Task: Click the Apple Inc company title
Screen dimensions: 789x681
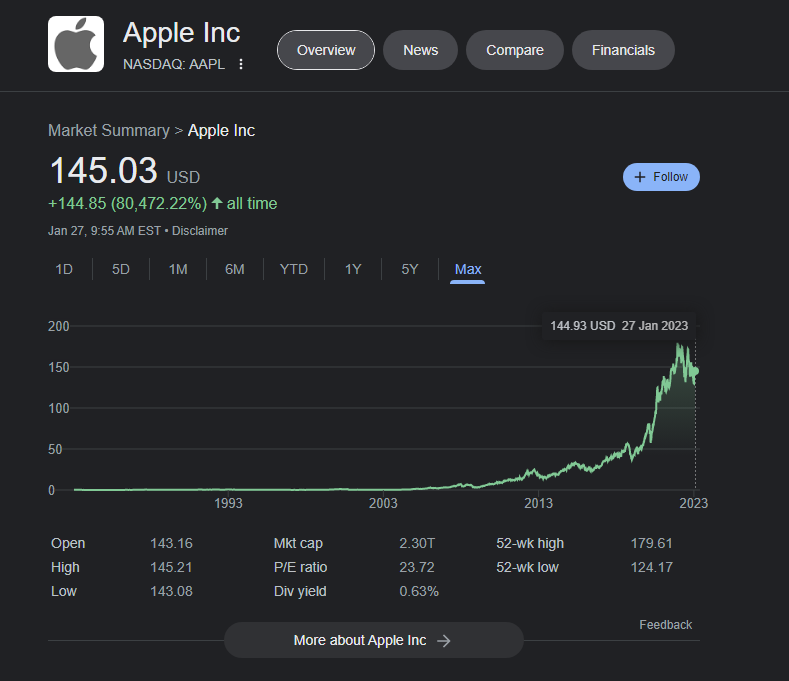Action: click(182, 33)
